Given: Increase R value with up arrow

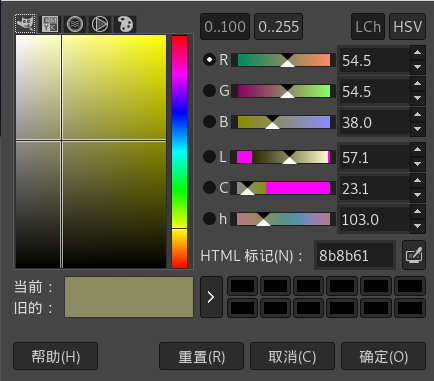Looking at the screenshot, I should pyautogui.click(x=417, y=53).
